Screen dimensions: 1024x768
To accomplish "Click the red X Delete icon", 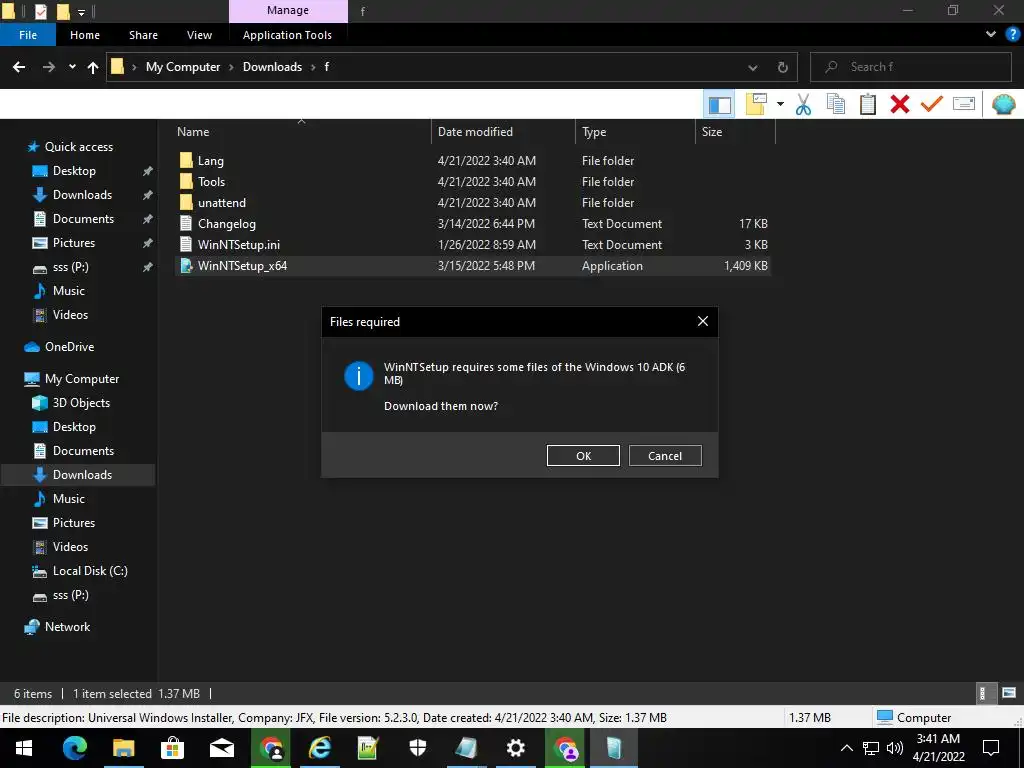I will [900, 104].
